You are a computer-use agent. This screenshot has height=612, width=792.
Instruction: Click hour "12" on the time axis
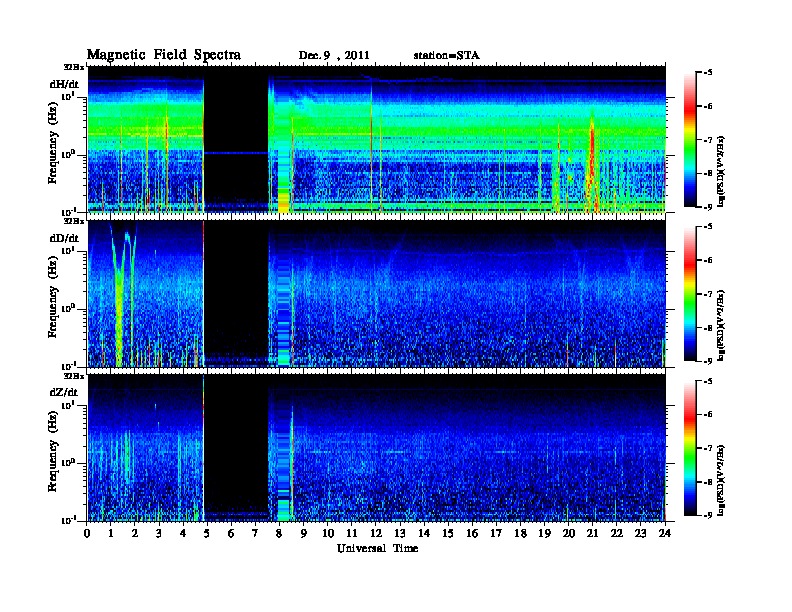coord(376,533)
